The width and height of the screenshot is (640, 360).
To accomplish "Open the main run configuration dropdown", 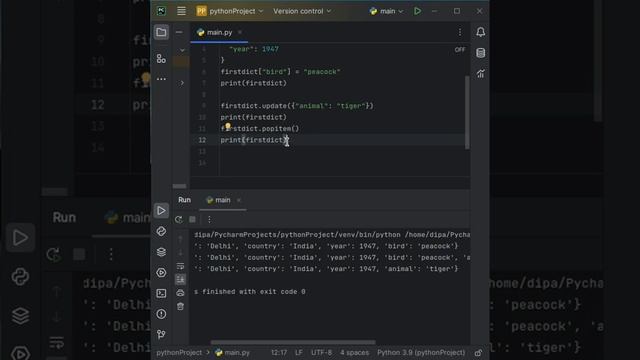I will [x=386, y=11].
